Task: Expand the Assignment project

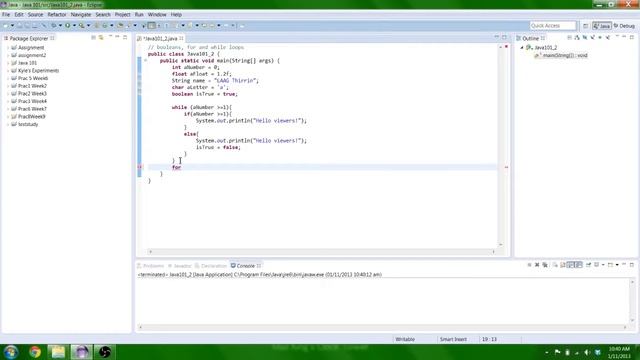Action: click(x=8, y=48)
